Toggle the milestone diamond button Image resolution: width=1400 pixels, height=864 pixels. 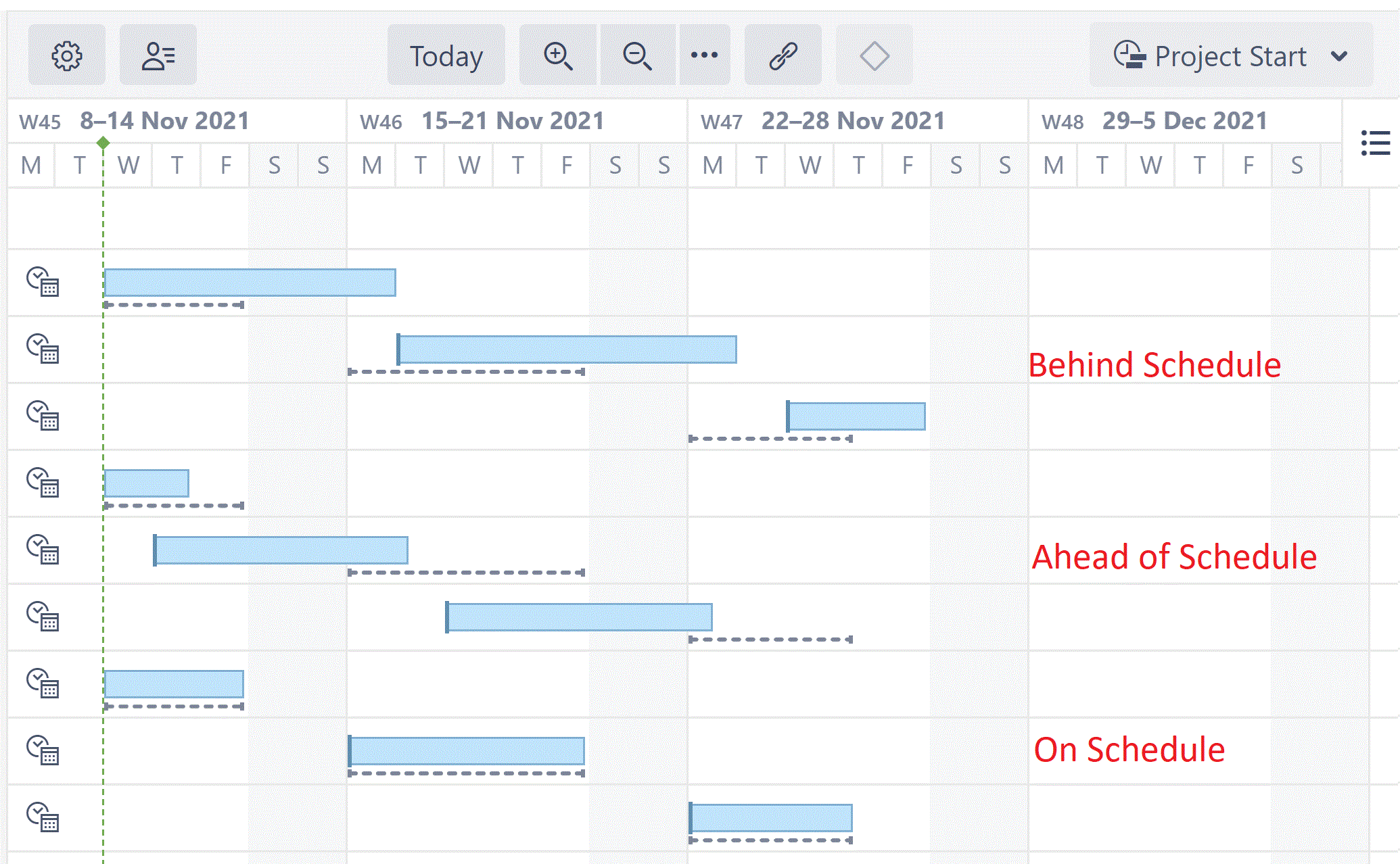tap(874, 55)
